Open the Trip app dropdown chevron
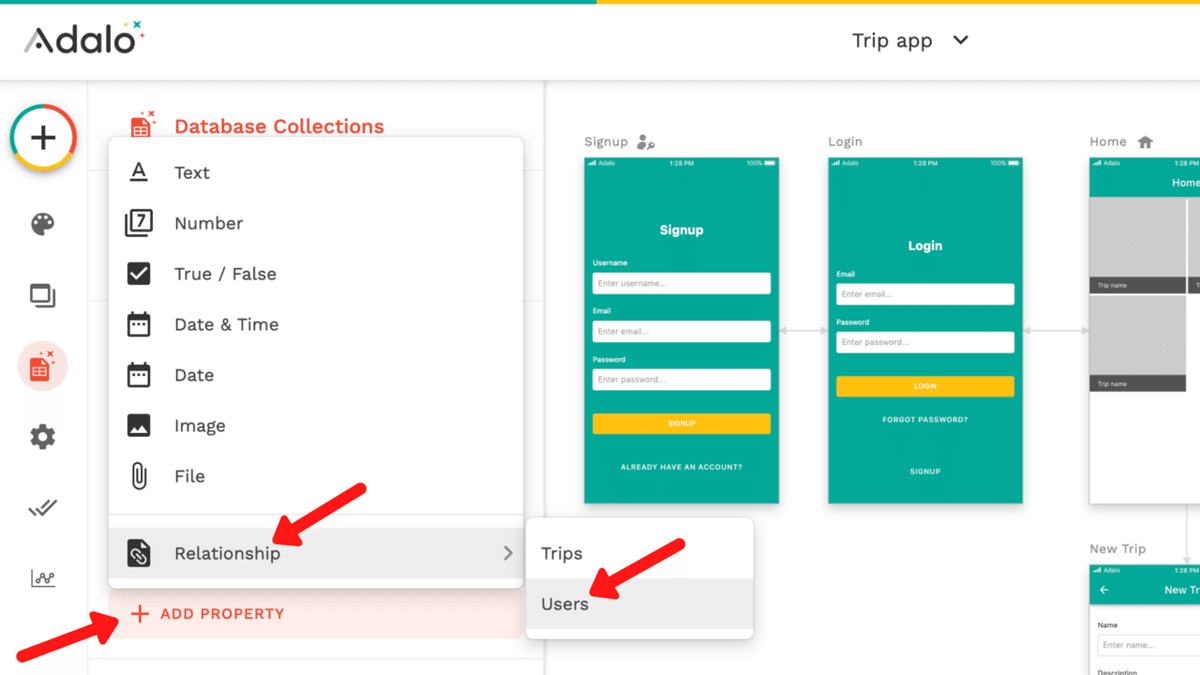 (961, 40)
